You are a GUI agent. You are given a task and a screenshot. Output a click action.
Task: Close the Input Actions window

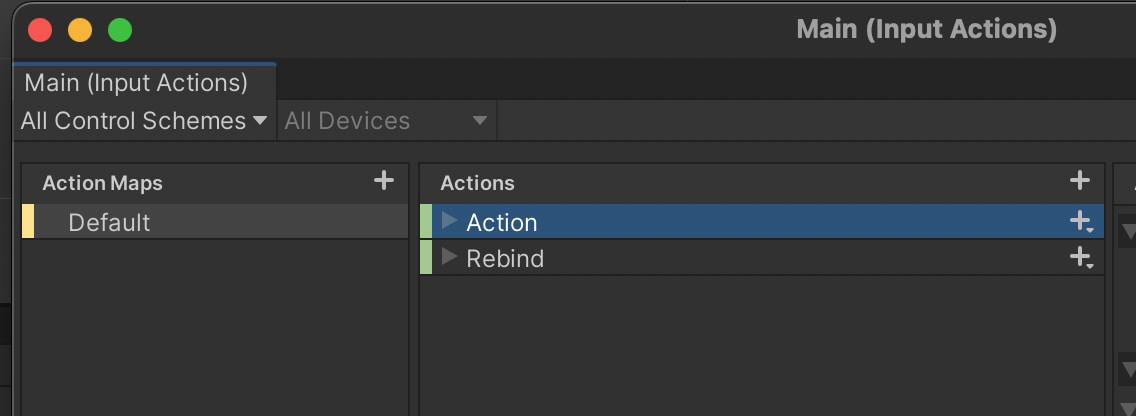40,30
